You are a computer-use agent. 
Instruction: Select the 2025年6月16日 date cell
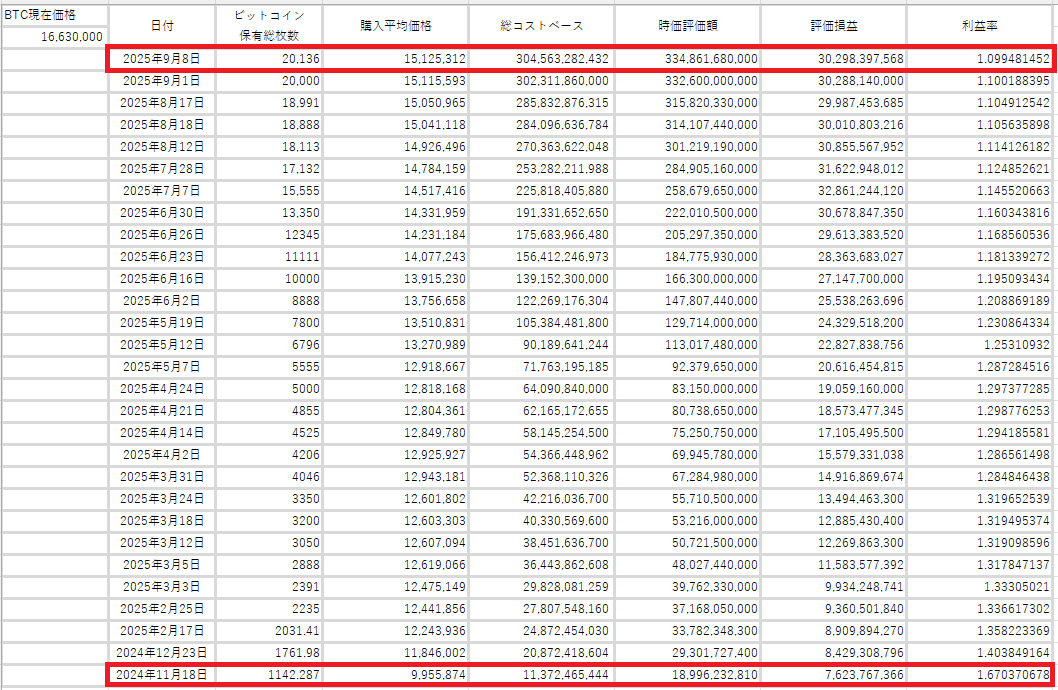tap(161, 278)
